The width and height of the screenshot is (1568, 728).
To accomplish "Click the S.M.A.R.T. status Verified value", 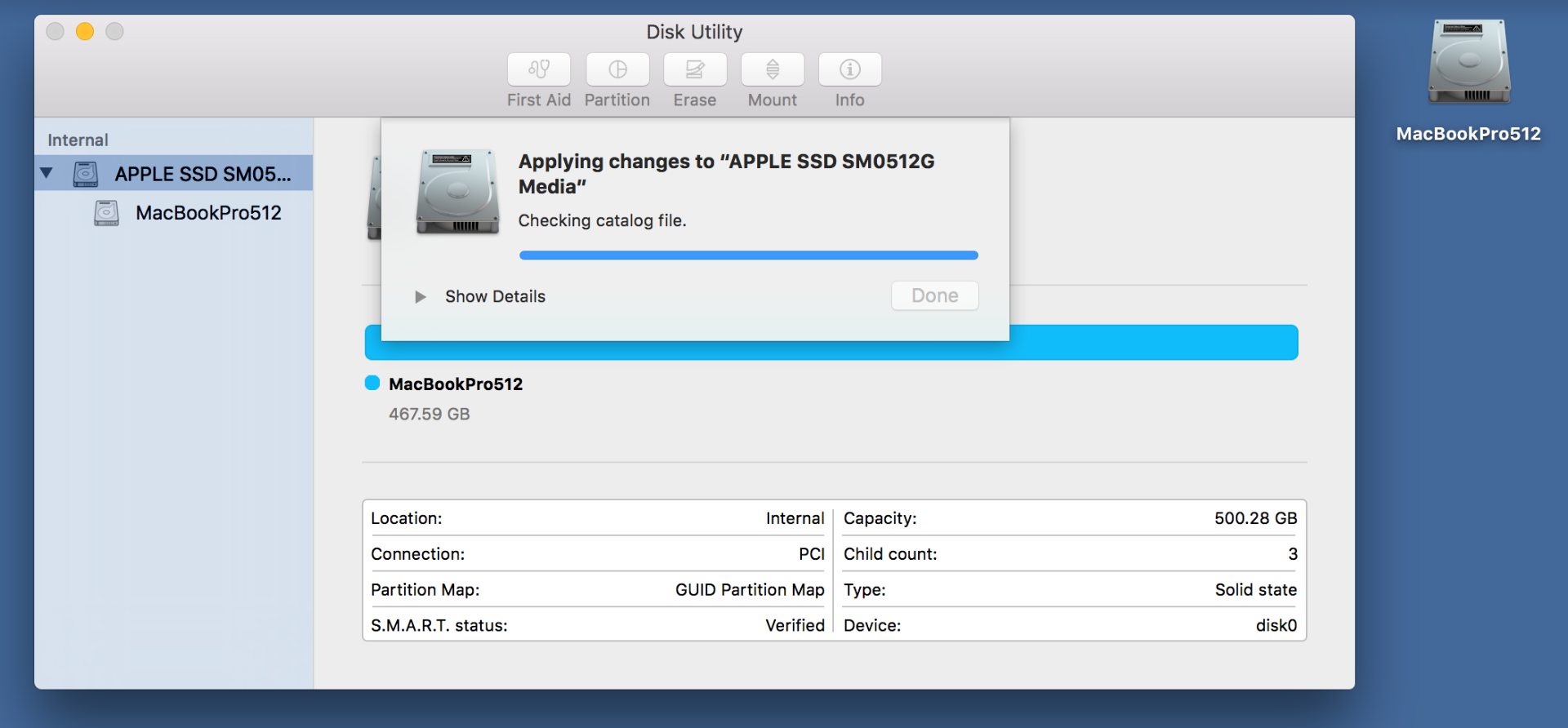I will [x=795, y=625].
